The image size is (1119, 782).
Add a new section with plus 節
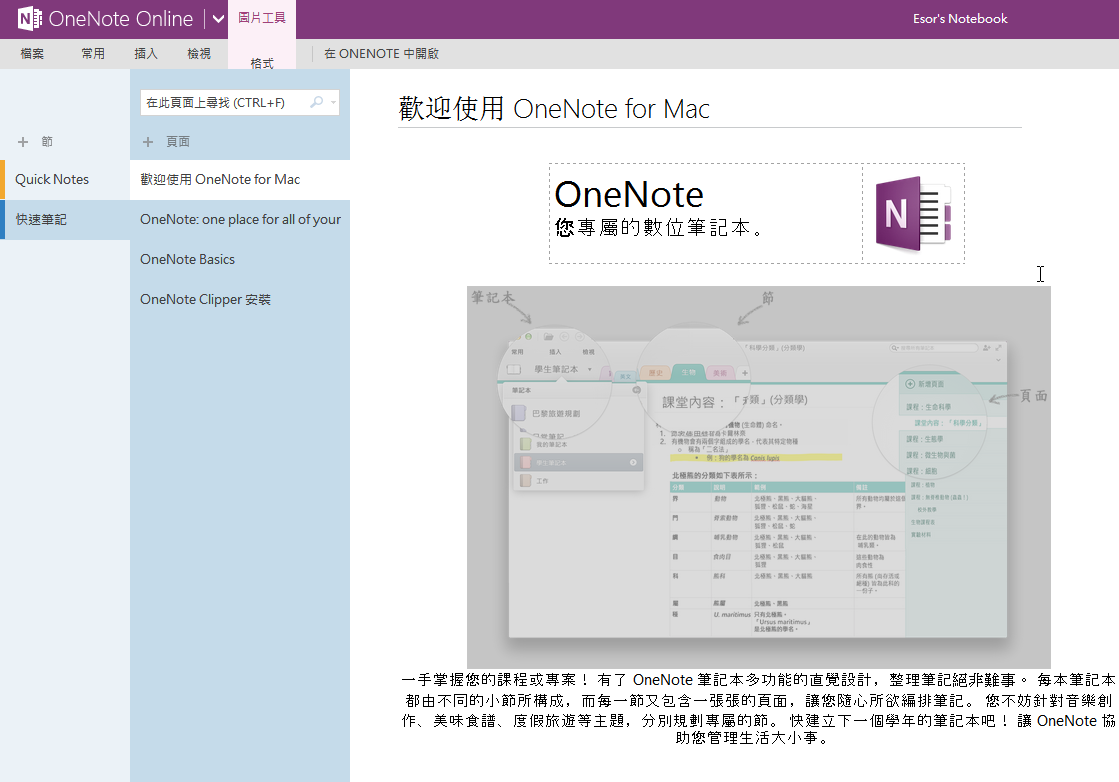[x=35, y=141]
